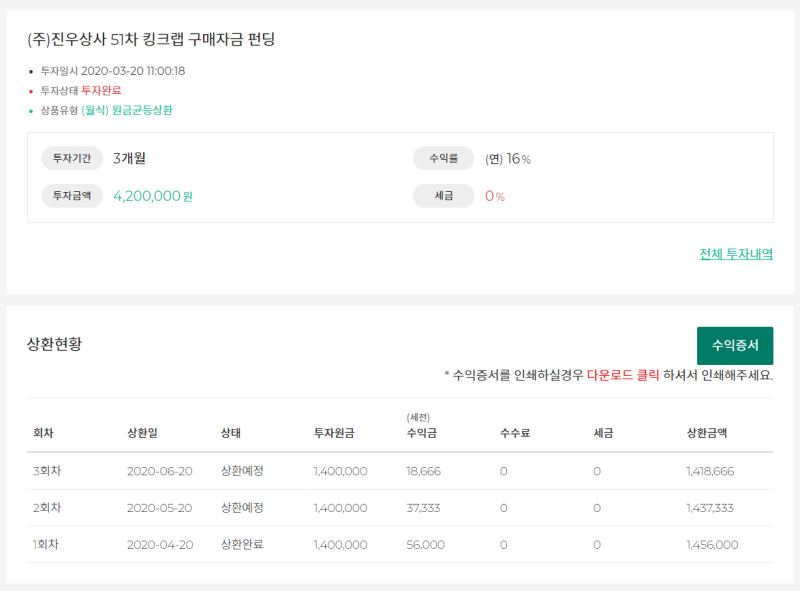This screenshot has height=591, width=800.
Task: Click the red 투자완료 status text
Action: (101, 90)
